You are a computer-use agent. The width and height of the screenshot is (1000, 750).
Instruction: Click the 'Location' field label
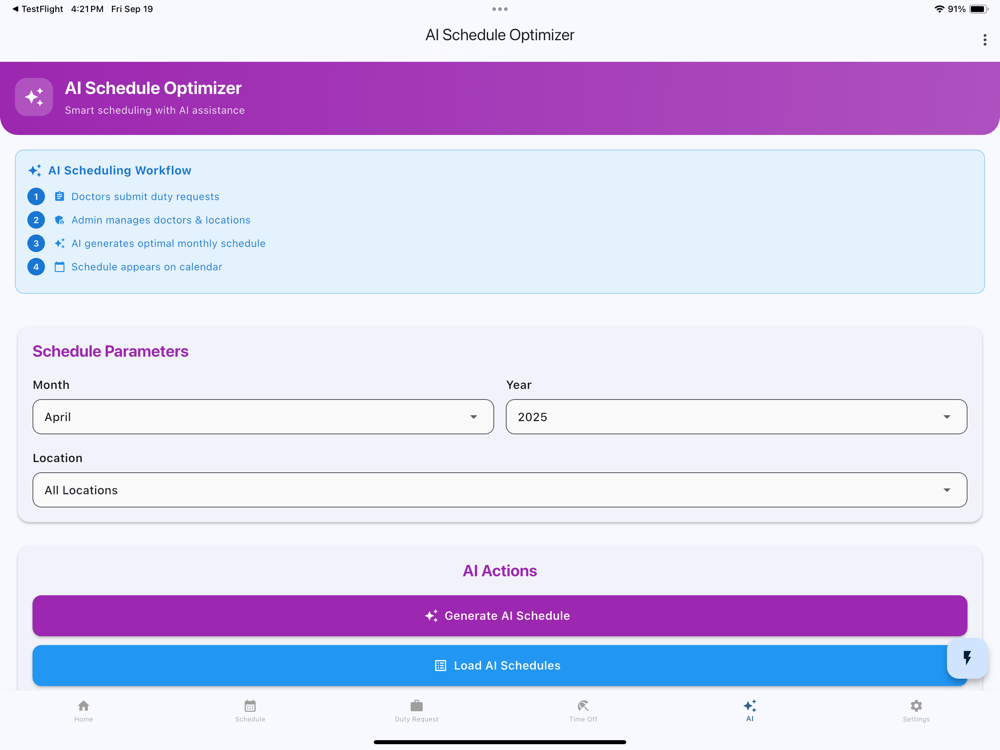click(x=57, y=458)
